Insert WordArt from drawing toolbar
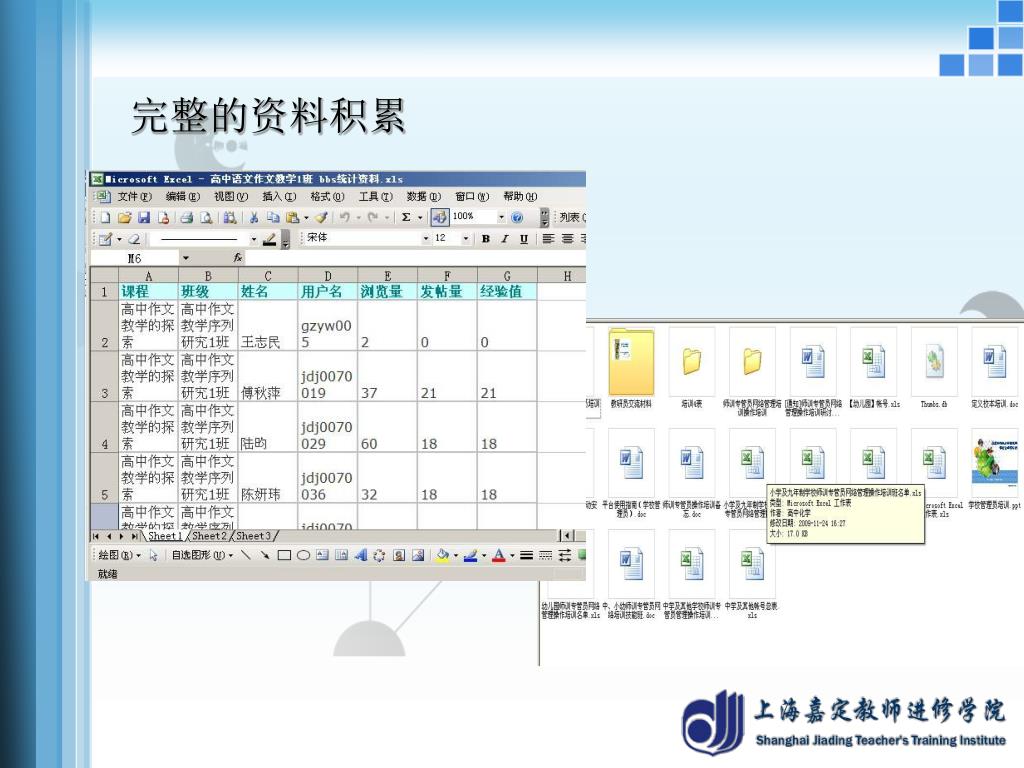Image resolution: width=1024 pixels, height=768 pixels. pos(360,555)
